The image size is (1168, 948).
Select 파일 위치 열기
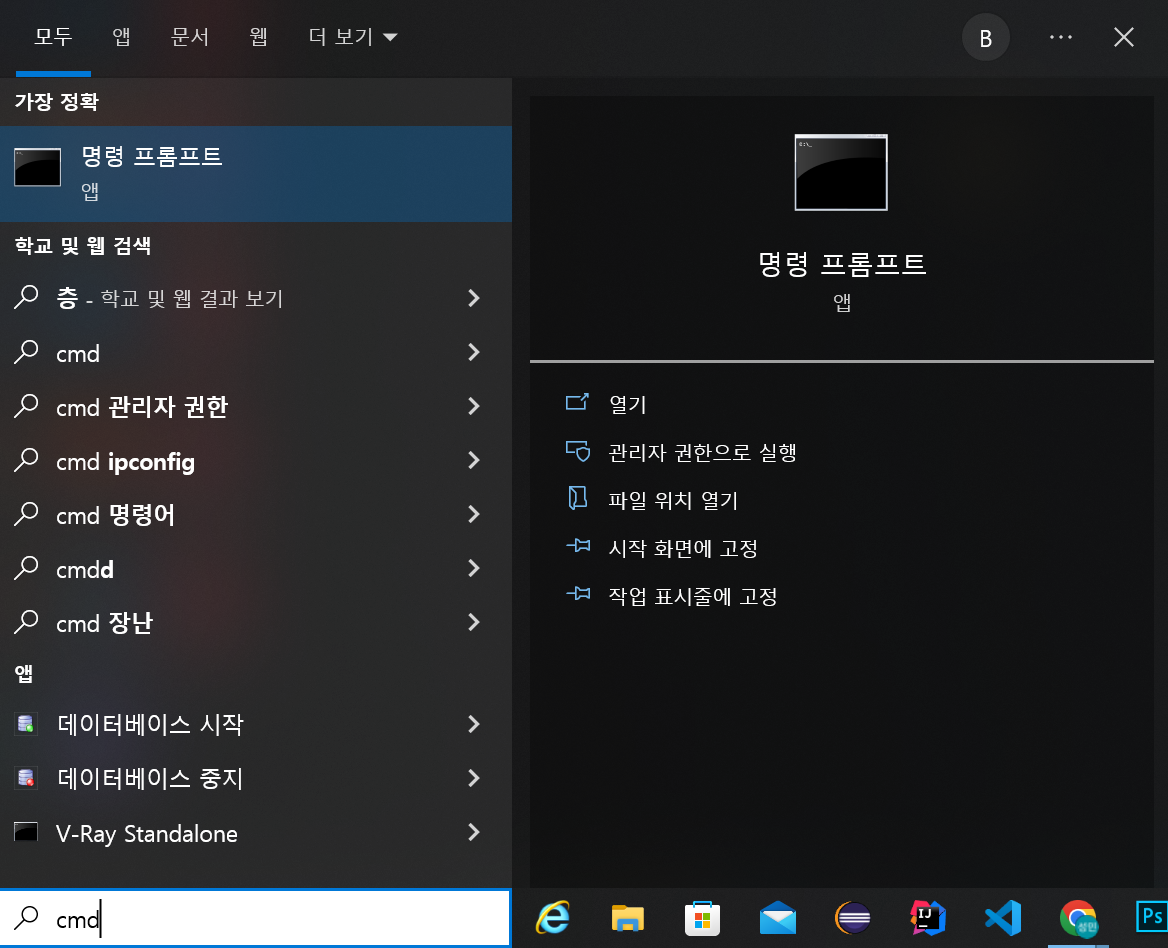673,500
